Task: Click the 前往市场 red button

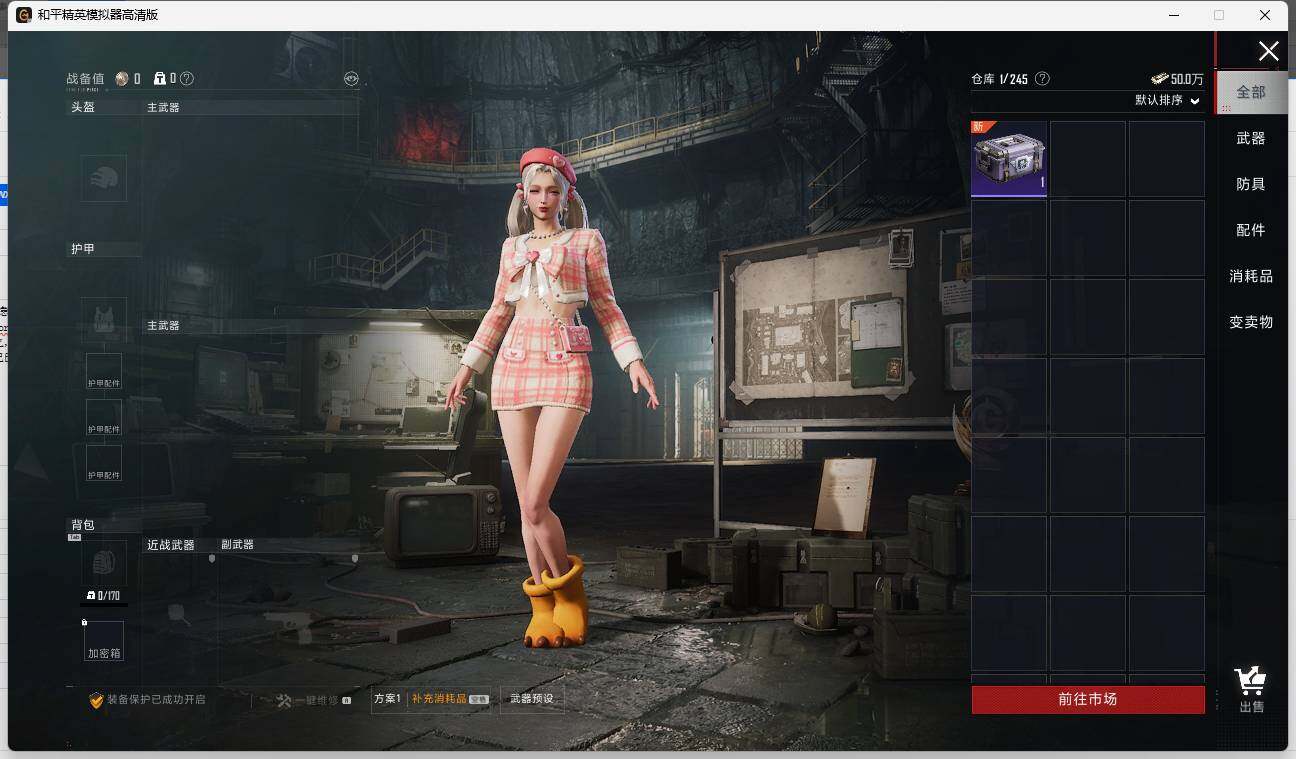Action: [x=1088, y=700]
